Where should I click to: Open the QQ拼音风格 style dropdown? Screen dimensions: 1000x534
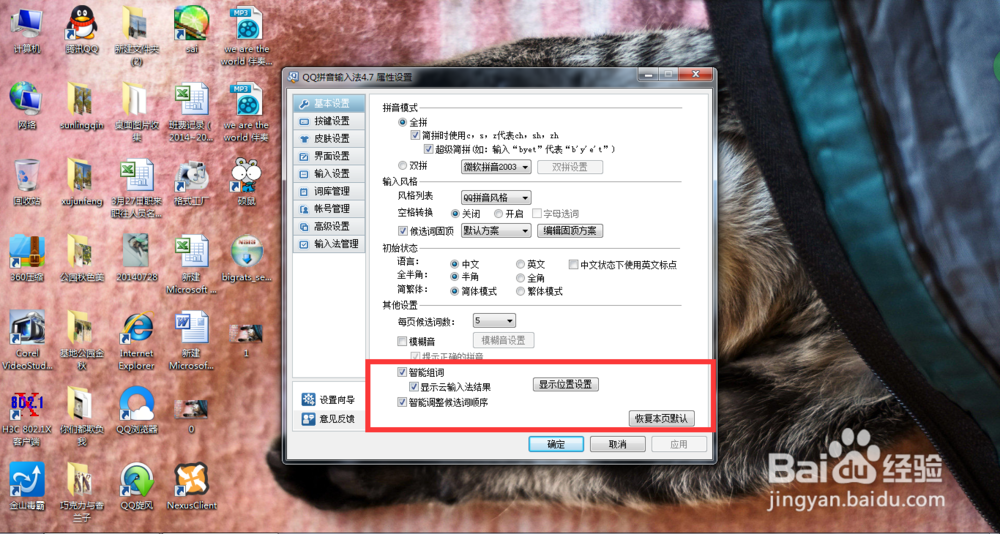(x=496, y=198)
